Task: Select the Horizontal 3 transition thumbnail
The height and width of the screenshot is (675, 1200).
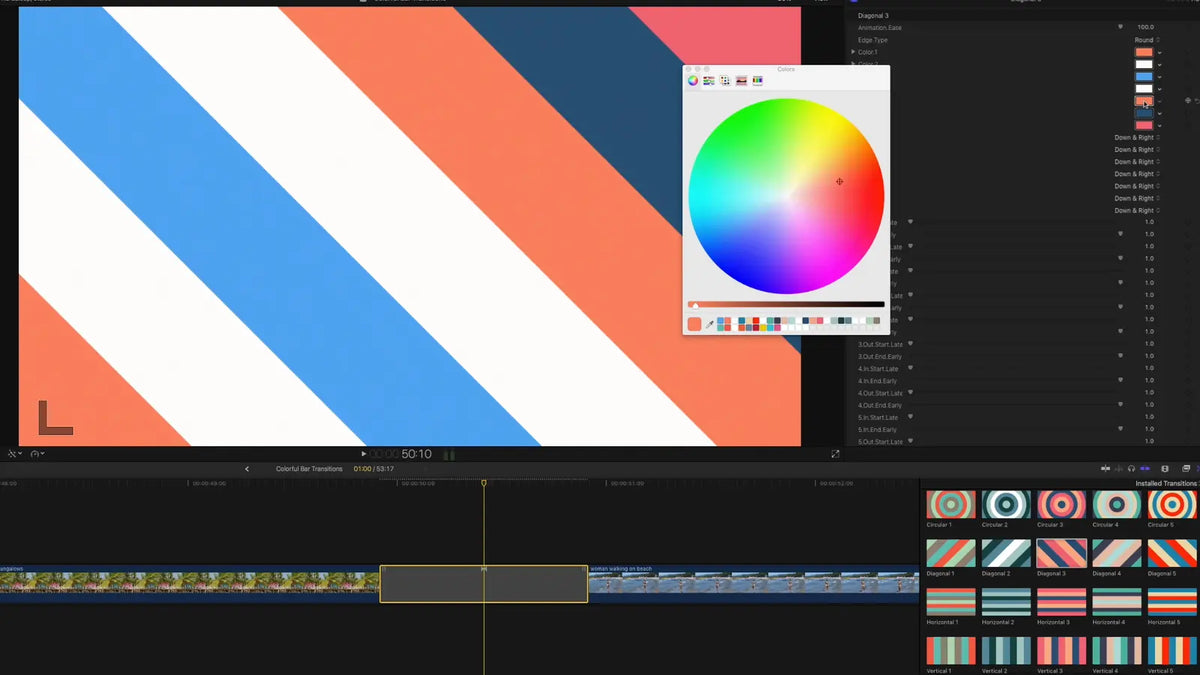Action: coord(1062,601)
